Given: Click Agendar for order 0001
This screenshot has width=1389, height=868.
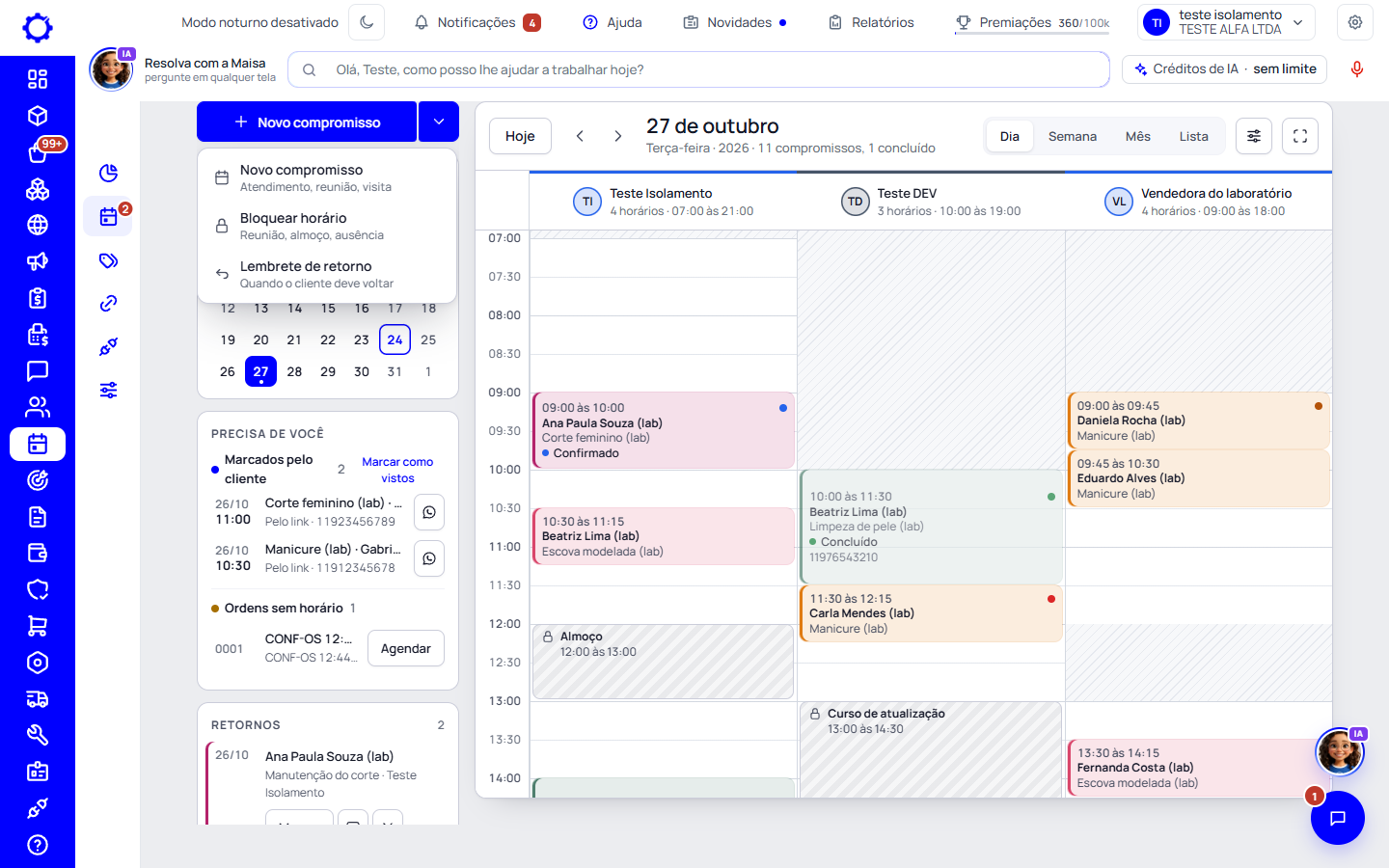Looking at the screenshot, I should coord(406,648).
